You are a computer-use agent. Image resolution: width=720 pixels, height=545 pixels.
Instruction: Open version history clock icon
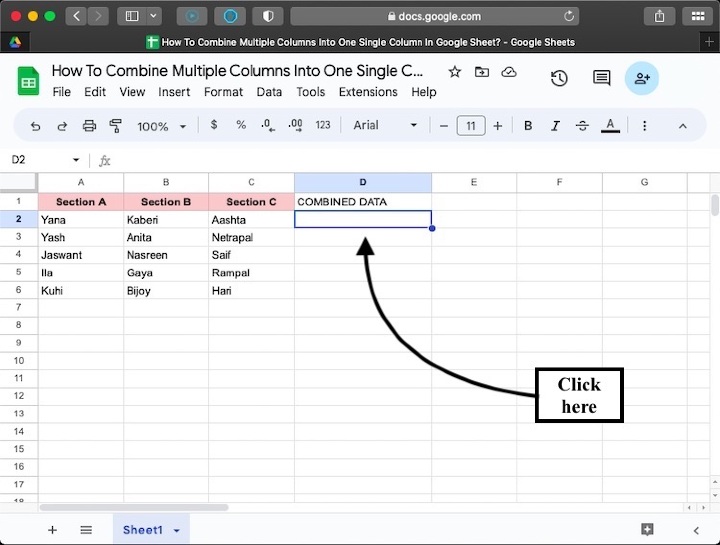click(x=559, y=79)
